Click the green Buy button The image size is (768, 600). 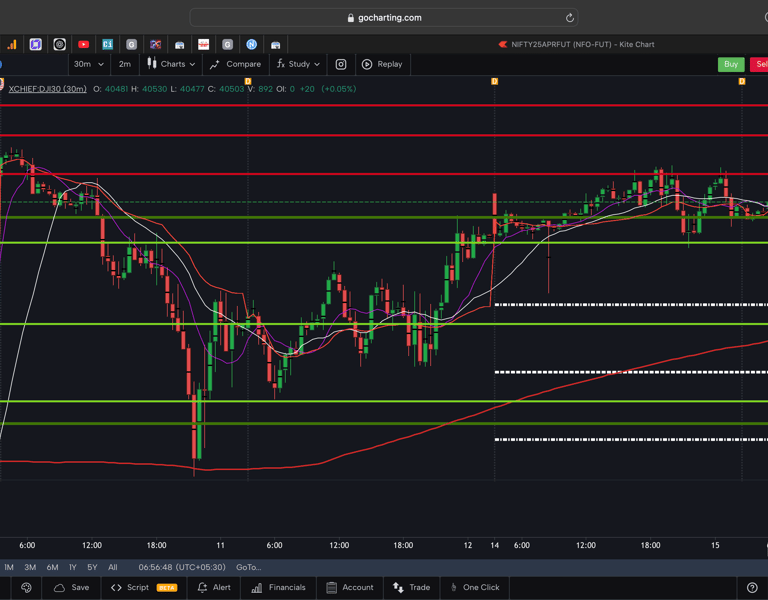pos(731,64)
